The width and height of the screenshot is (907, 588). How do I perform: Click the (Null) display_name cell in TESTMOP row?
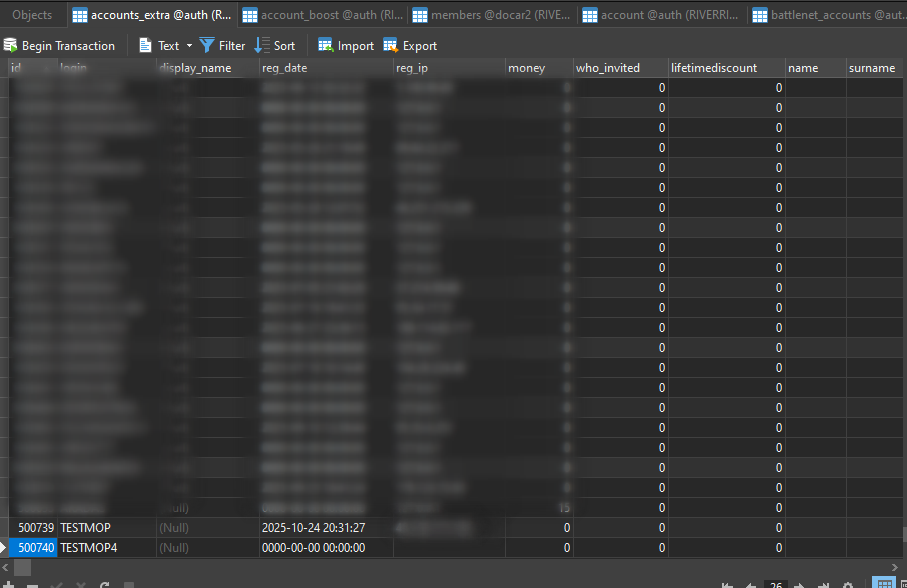pyautogui.click(x=208, y=528)
